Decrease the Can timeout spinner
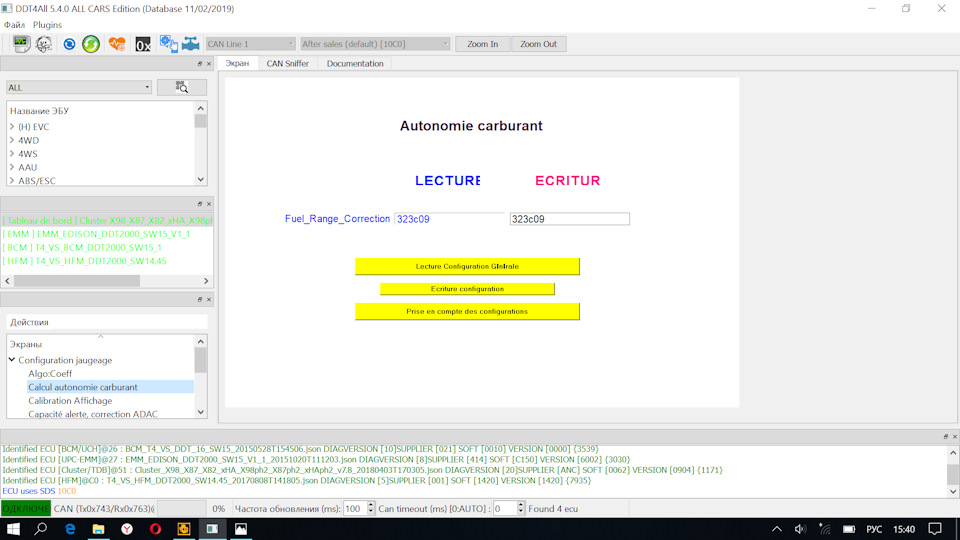 coord(520,512)
